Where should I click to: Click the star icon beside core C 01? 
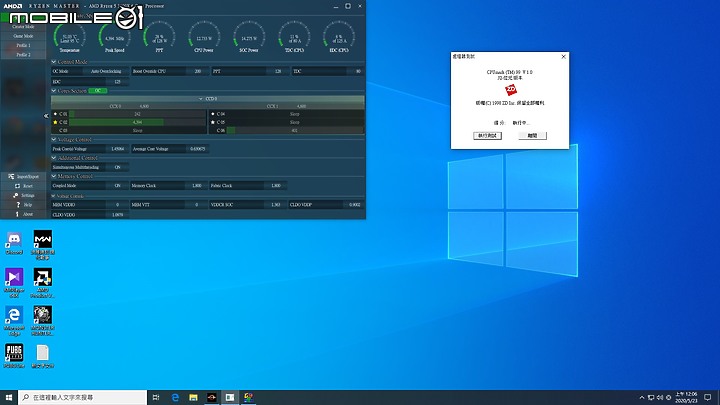(x=56, y=114)
